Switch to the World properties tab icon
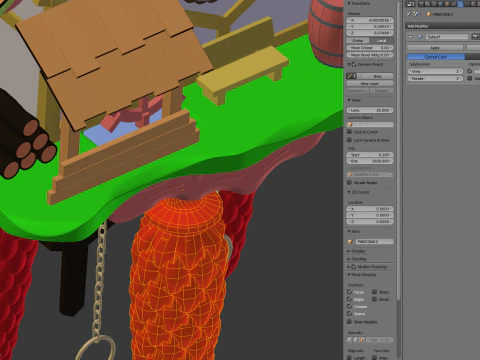Image resolution: width=480 pixels, height=360 pixels. tap(440, 4)
